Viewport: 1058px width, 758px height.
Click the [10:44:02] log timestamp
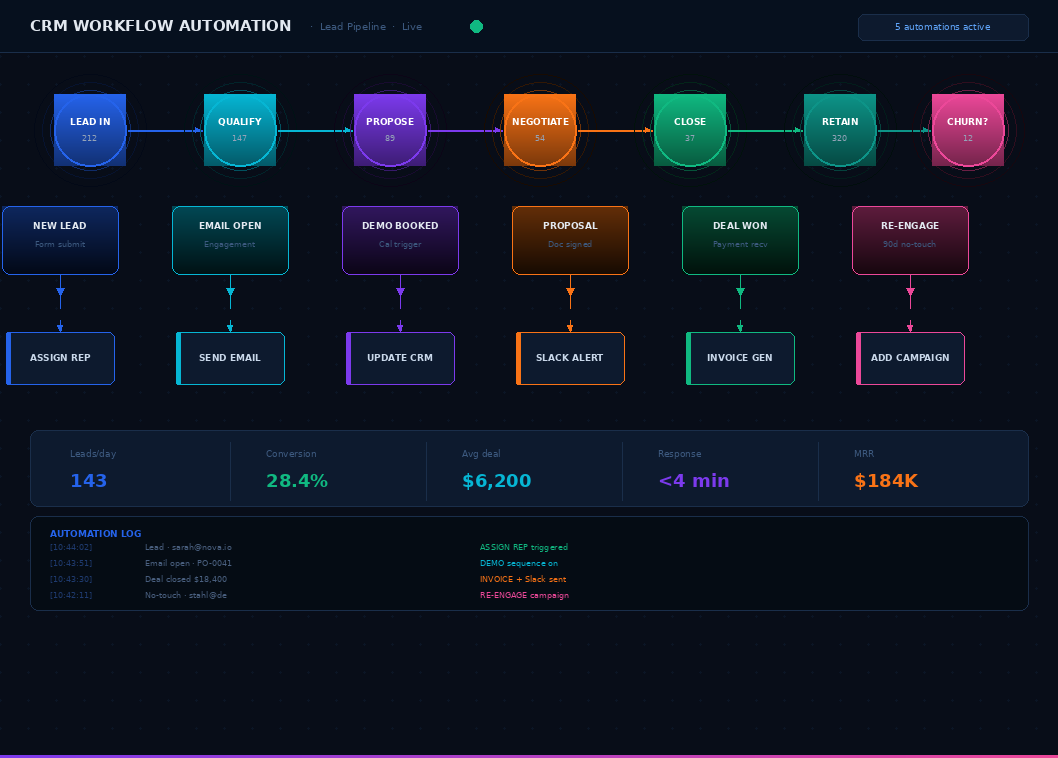[71, 547]
